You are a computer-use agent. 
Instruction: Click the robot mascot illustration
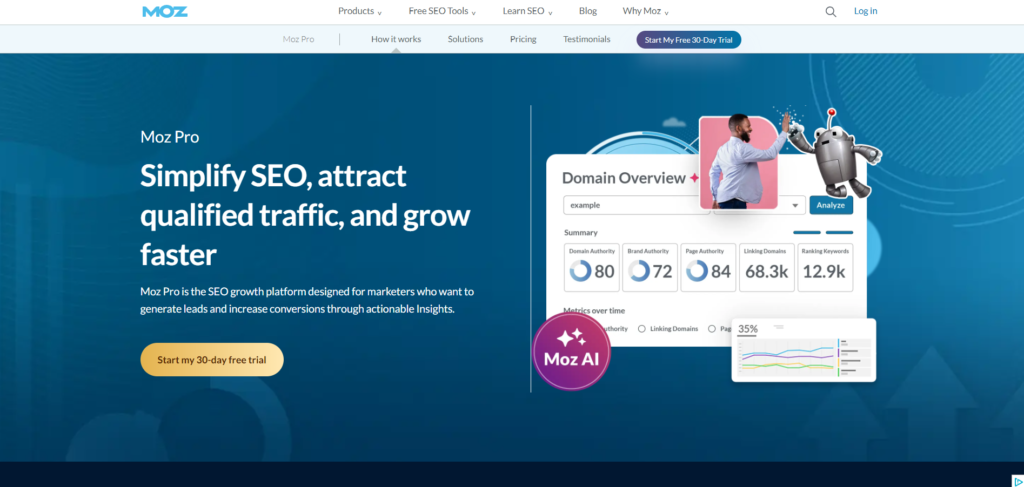click(x=835, y=153)
